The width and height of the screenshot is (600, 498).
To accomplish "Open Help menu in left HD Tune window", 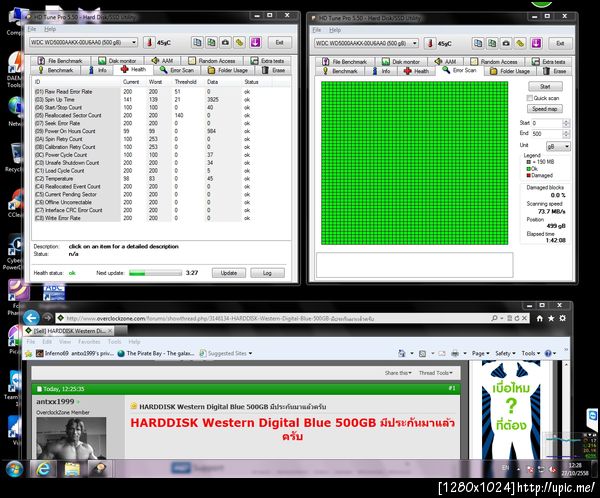I will (x=50, y=29).
